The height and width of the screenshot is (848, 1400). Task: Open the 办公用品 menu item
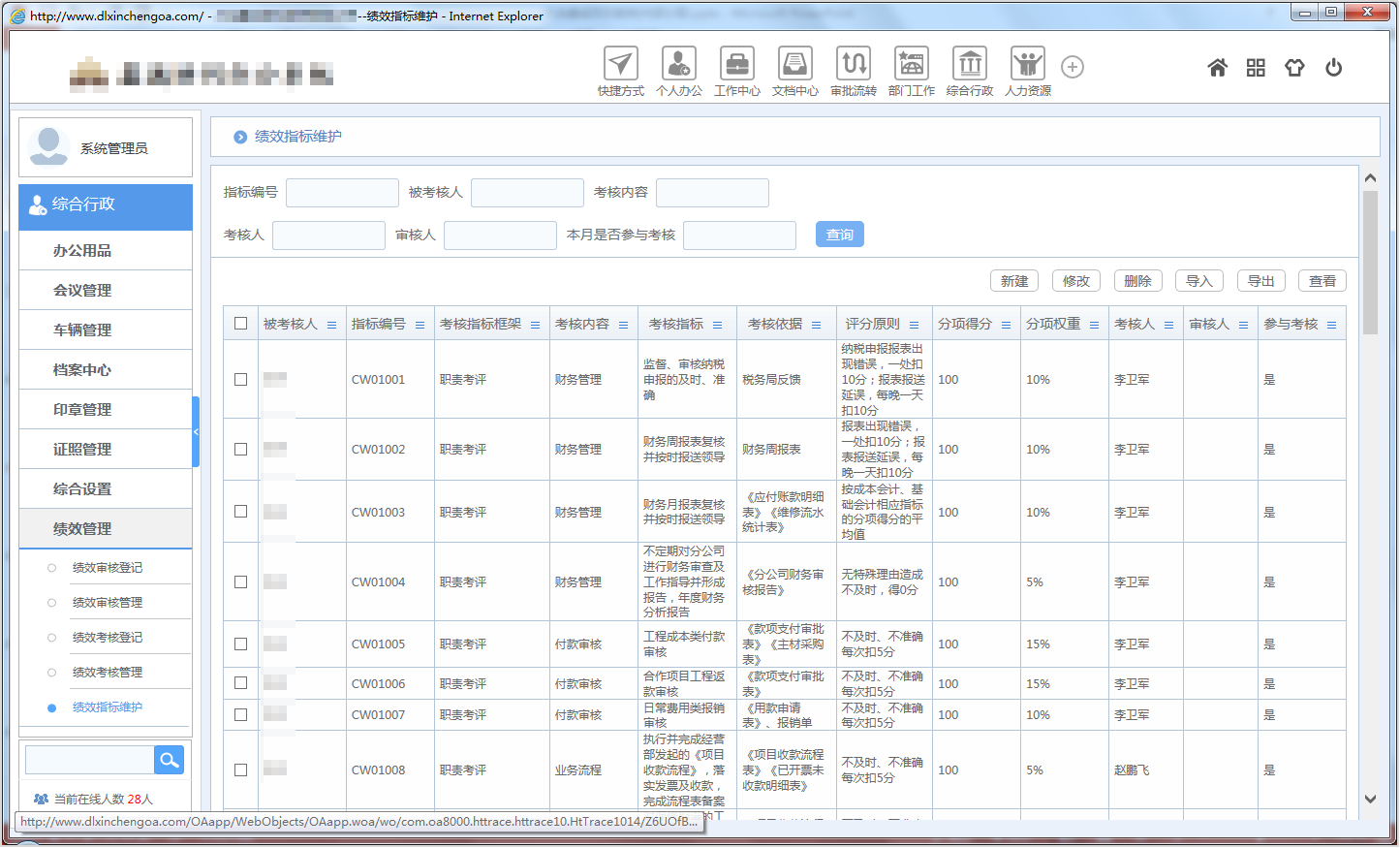click(x=82, y=251)
